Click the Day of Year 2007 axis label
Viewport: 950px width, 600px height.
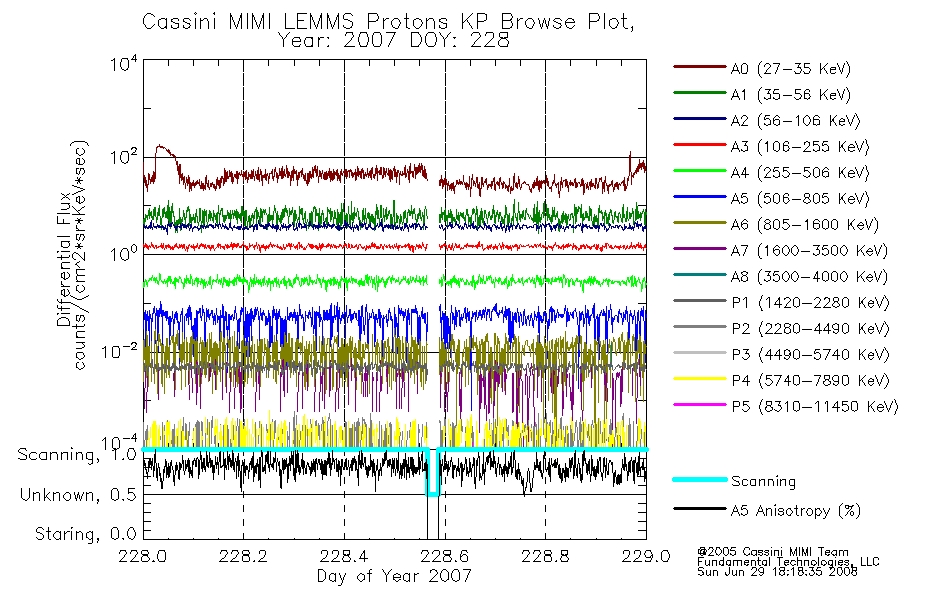(394, 576)
